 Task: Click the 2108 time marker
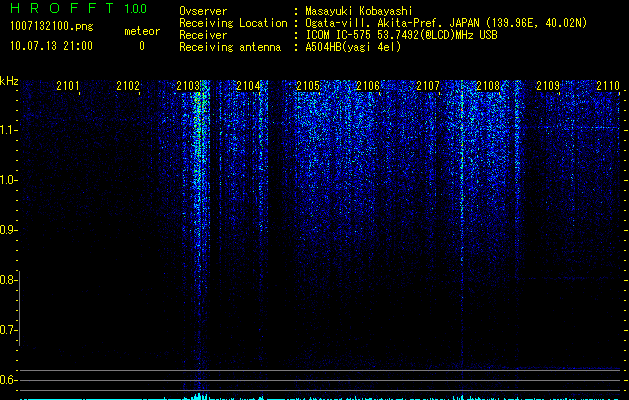click(x=488, y=85)
